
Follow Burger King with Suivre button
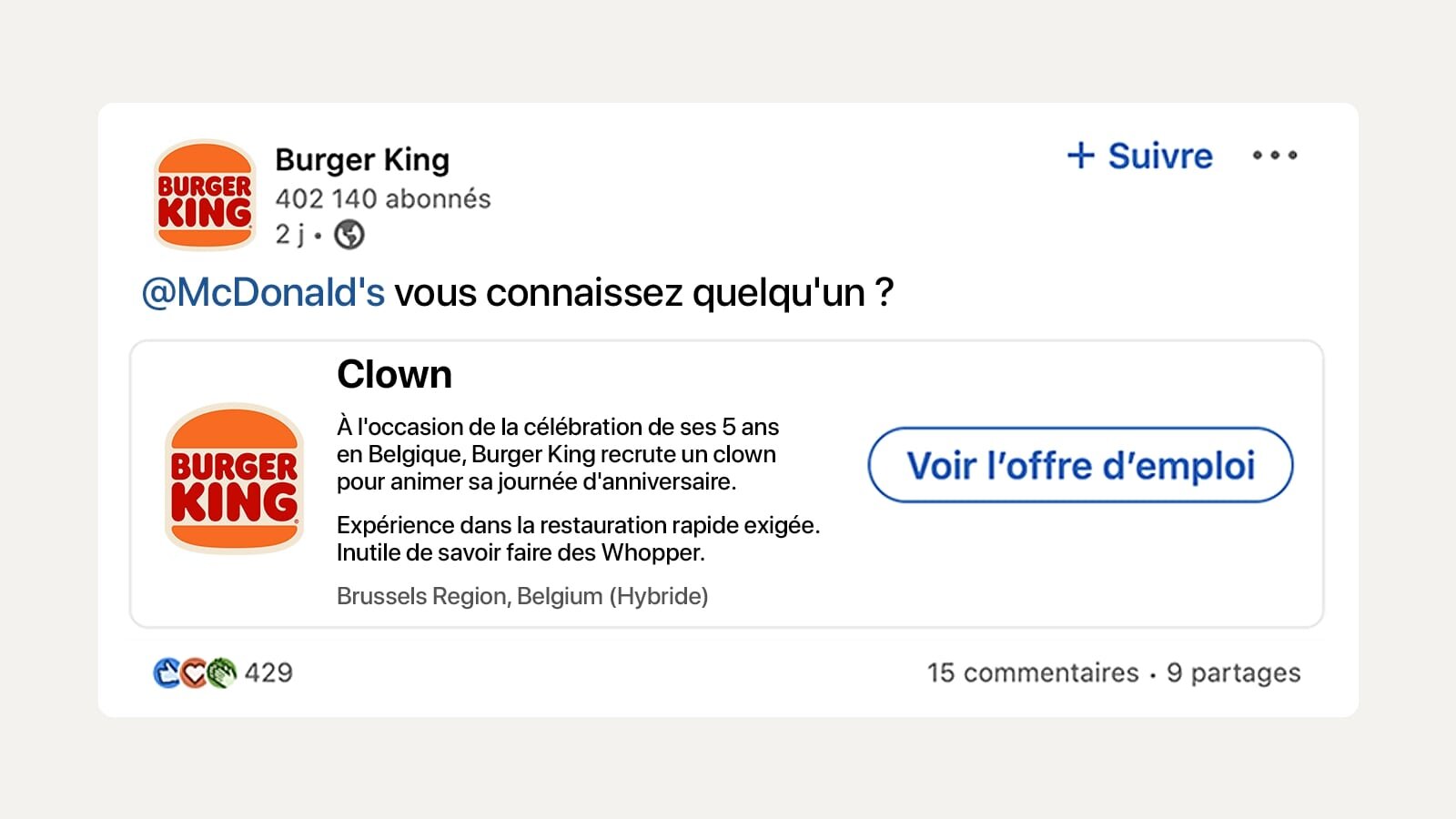[1140, 156]
